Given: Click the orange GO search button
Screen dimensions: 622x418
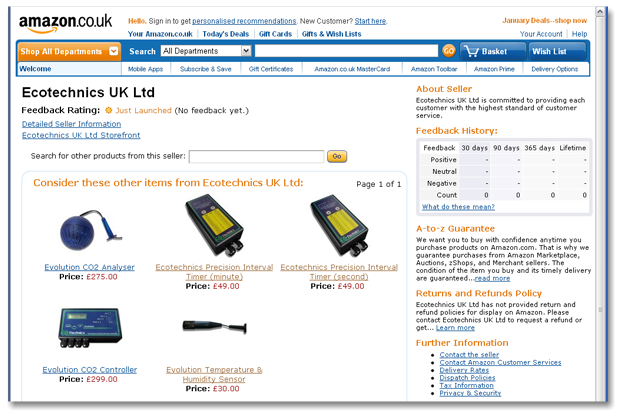Looking at the screenshot, I should click(x=449, y=51).
